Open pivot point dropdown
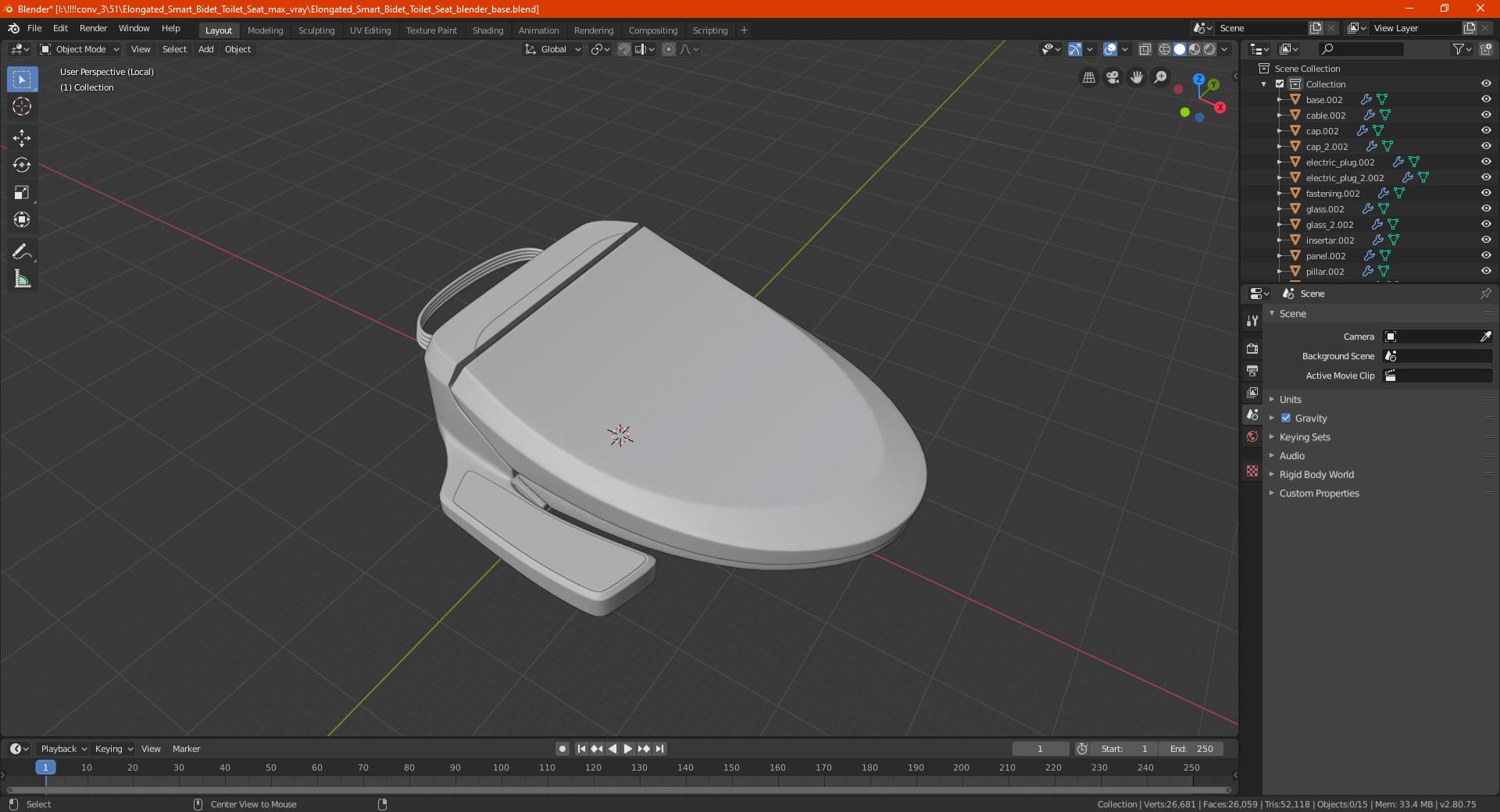The height and width of the screenshot is (812, 1500). (600, 49)
